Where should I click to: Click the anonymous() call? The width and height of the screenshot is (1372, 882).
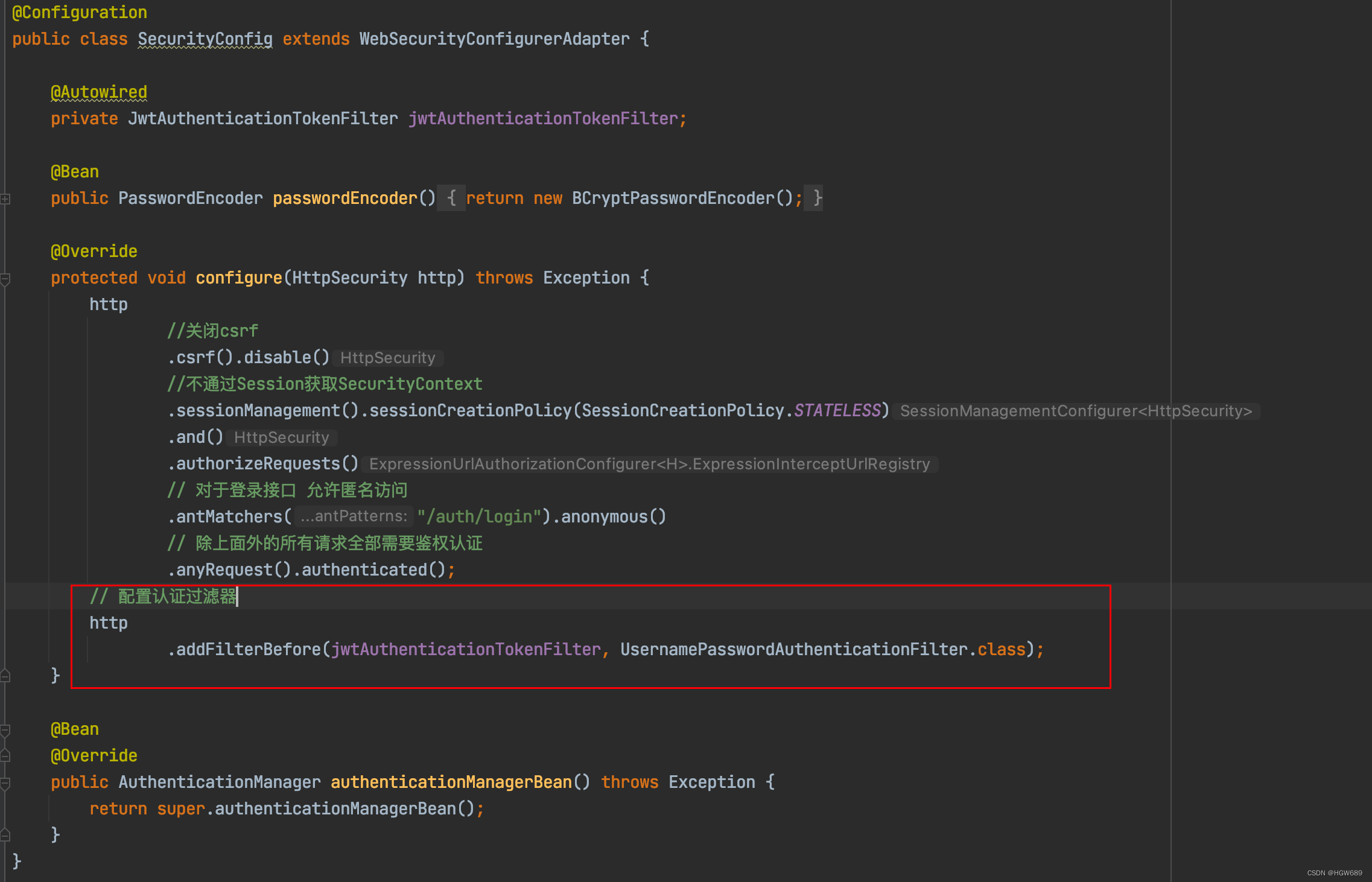coord(614,516)
